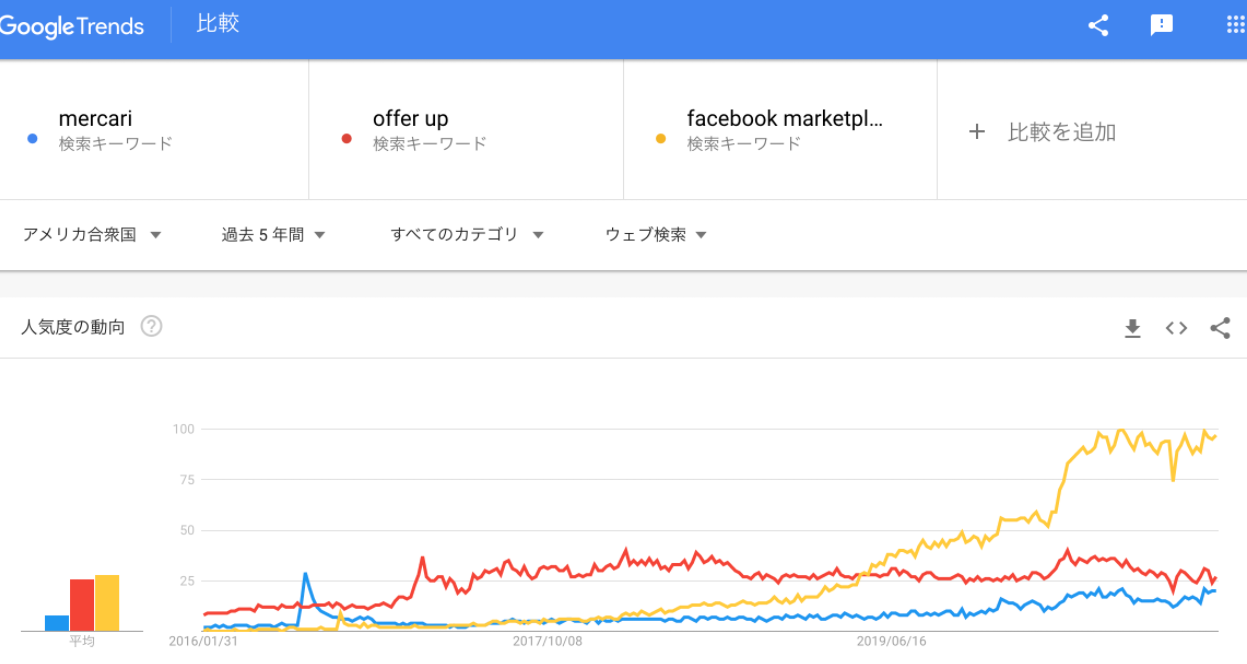Go to Google Trends home logo
This screenshot has height=664, width=1247.
click(x=72, y=26)
